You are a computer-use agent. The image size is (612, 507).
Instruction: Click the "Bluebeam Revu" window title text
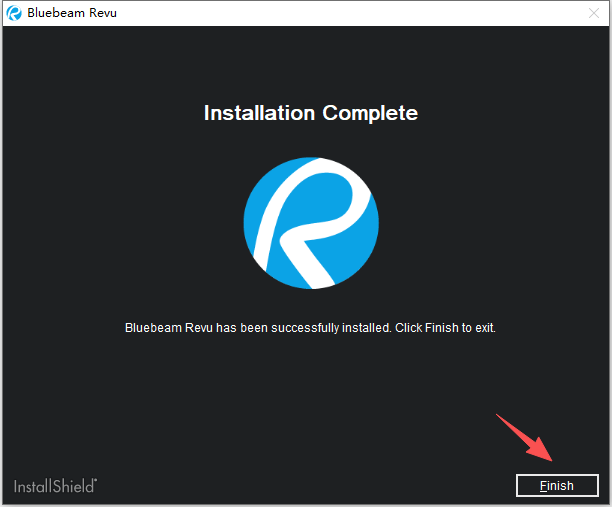coord(72,13)
